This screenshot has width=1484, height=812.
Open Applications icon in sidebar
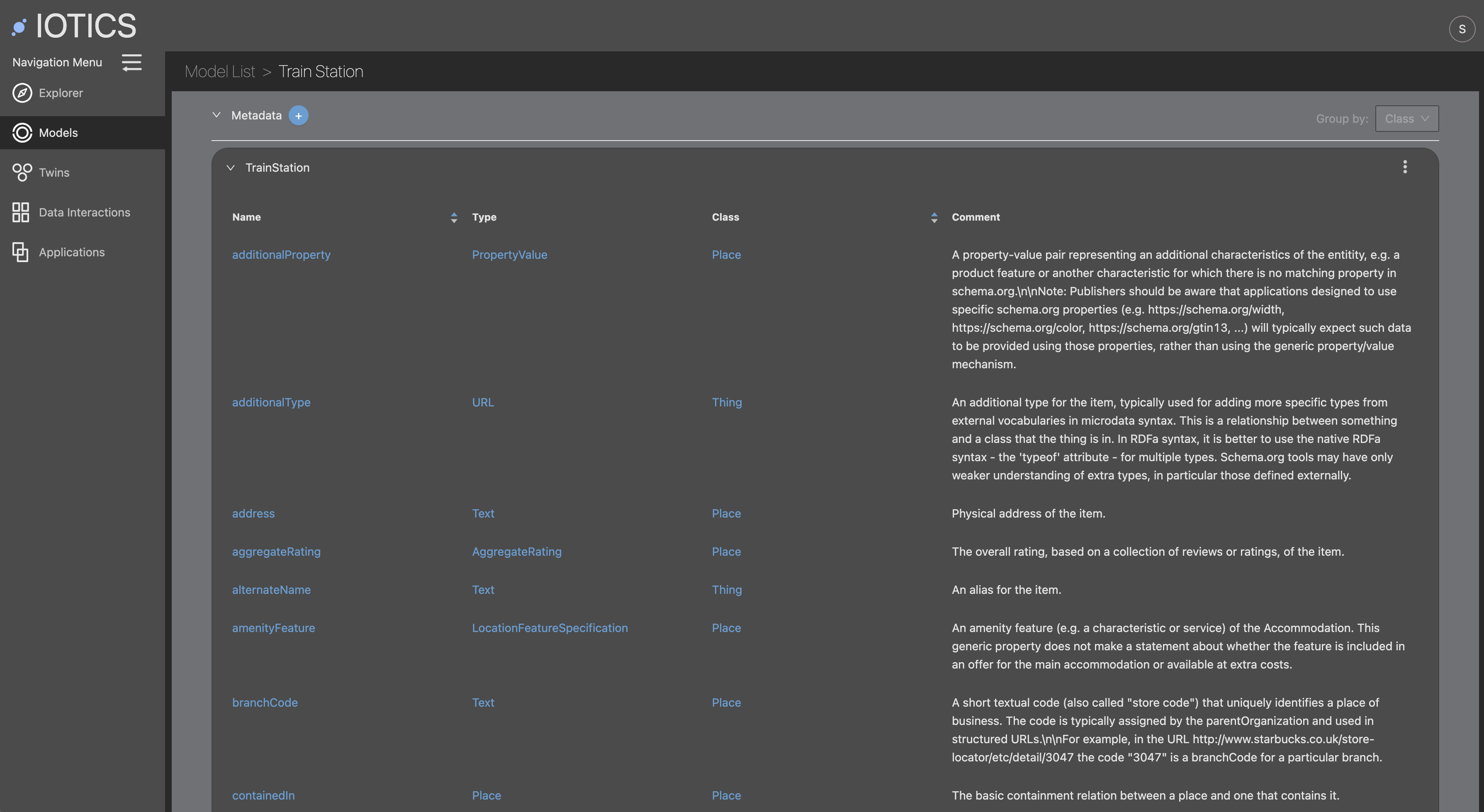coord(21,252)
